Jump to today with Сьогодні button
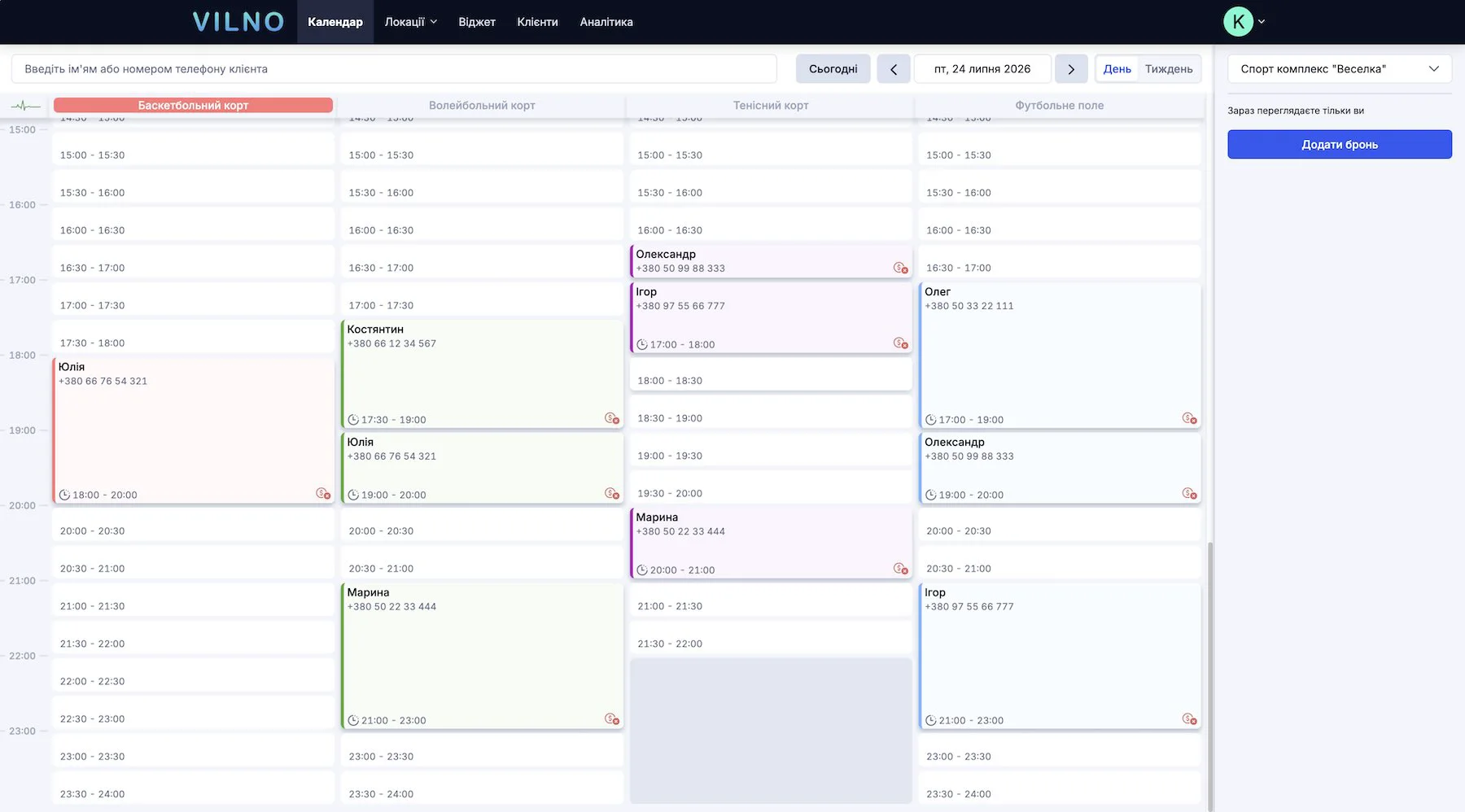The width and height of the screenshot is (1465, 812). 833,69
